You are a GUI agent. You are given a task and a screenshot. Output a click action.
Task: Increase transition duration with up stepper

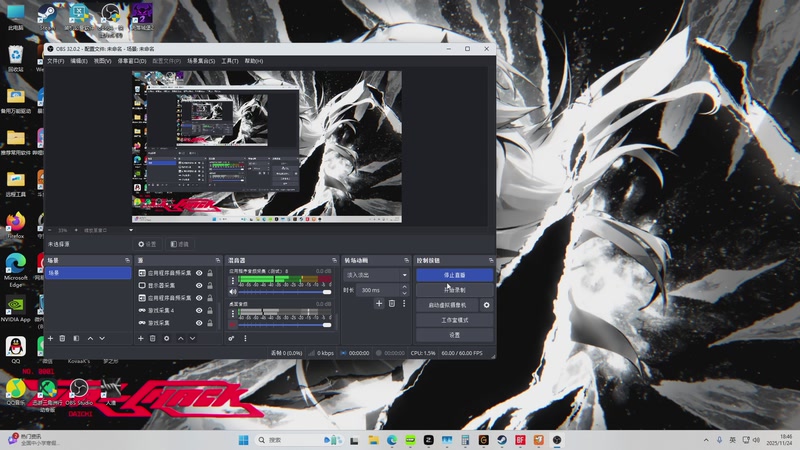point(405,287)
